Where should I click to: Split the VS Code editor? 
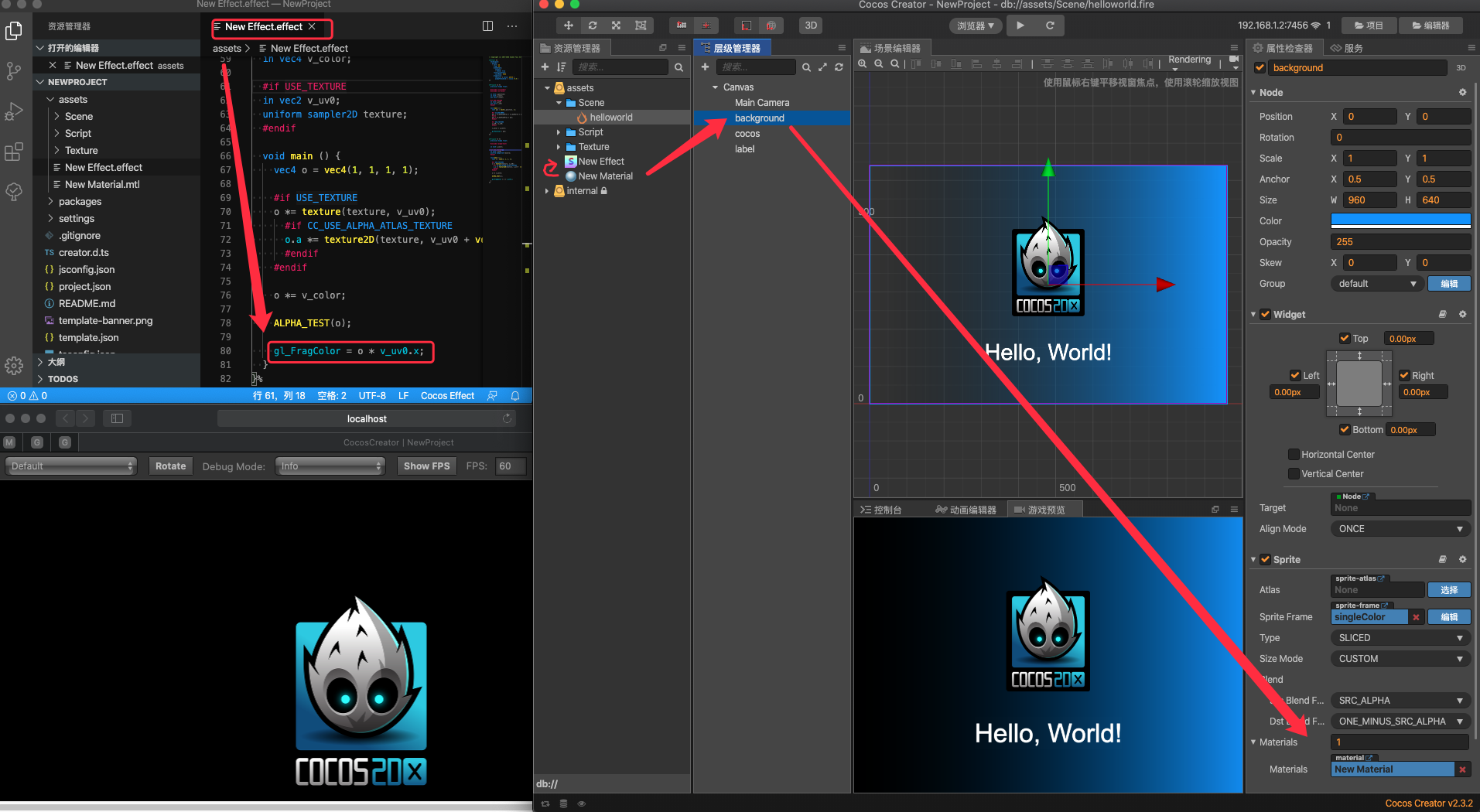(487, 26)
